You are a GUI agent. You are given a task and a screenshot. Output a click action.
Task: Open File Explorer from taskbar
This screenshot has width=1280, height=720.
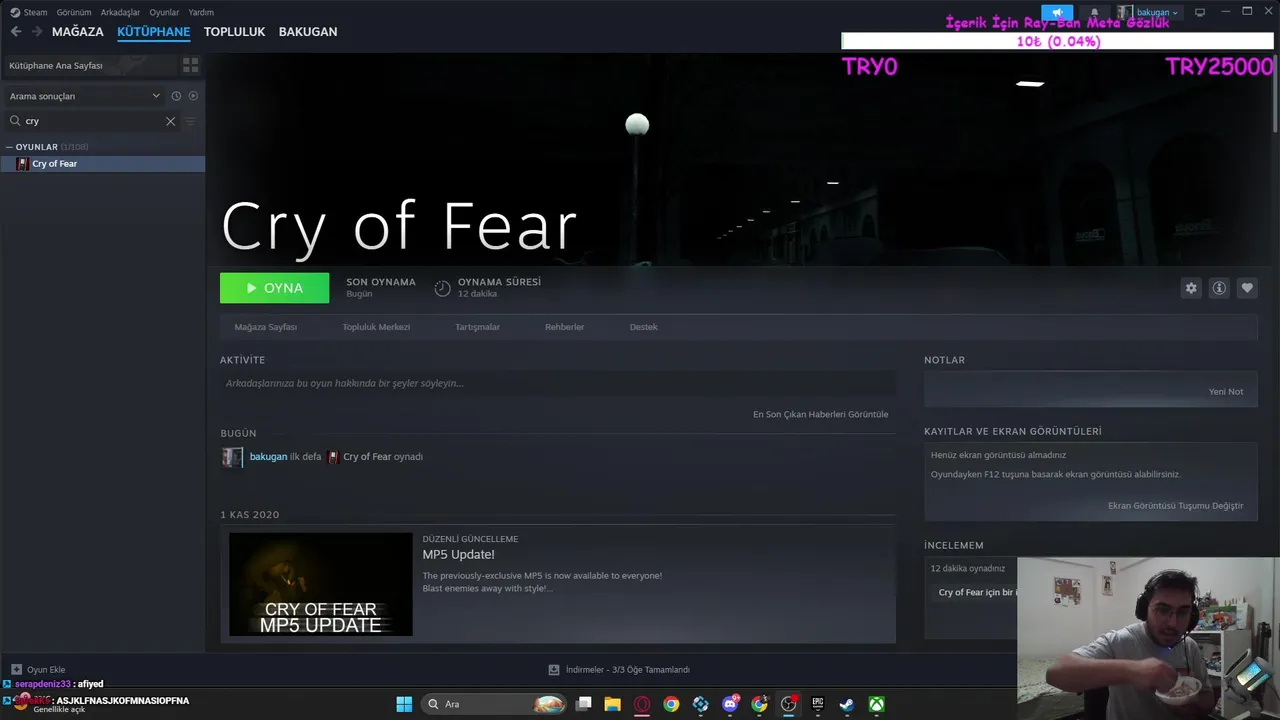point(612,704)
